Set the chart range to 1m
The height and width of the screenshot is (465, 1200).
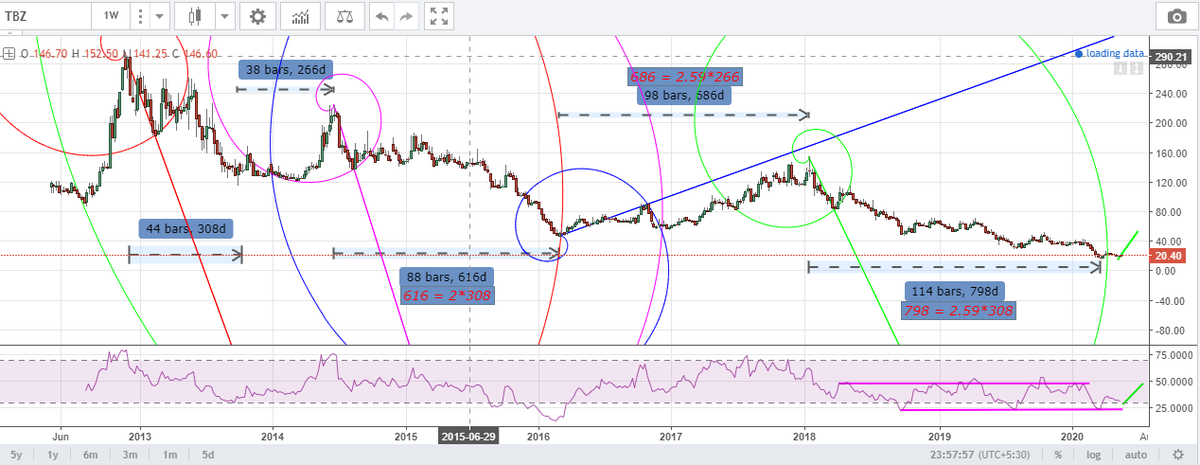169,455
